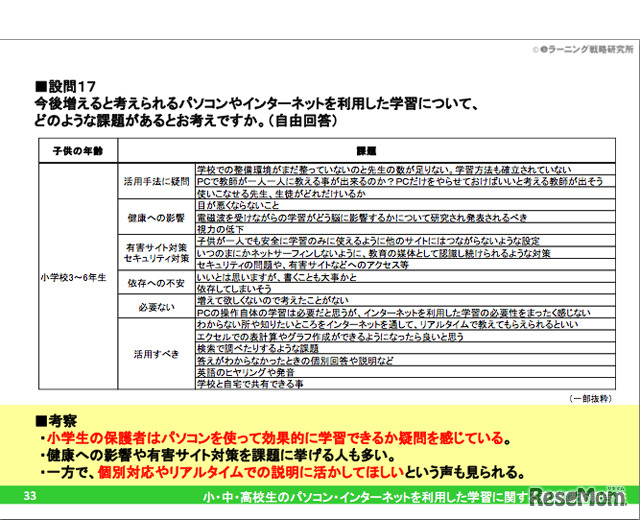This screenshot has height=520, width=640.
Task: Select the 健康への影響 category cell
Action: [156, 216]
